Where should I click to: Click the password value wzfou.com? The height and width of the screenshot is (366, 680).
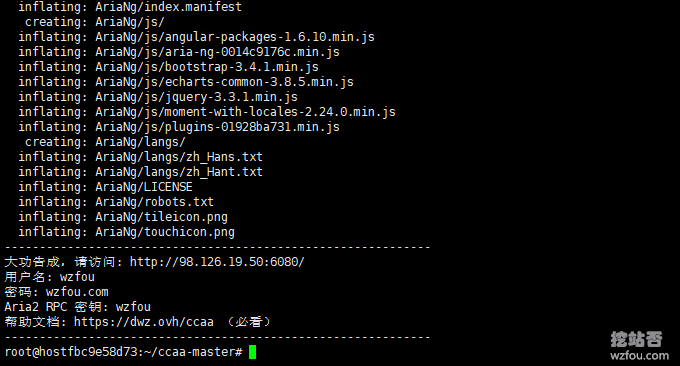(77, 291)
